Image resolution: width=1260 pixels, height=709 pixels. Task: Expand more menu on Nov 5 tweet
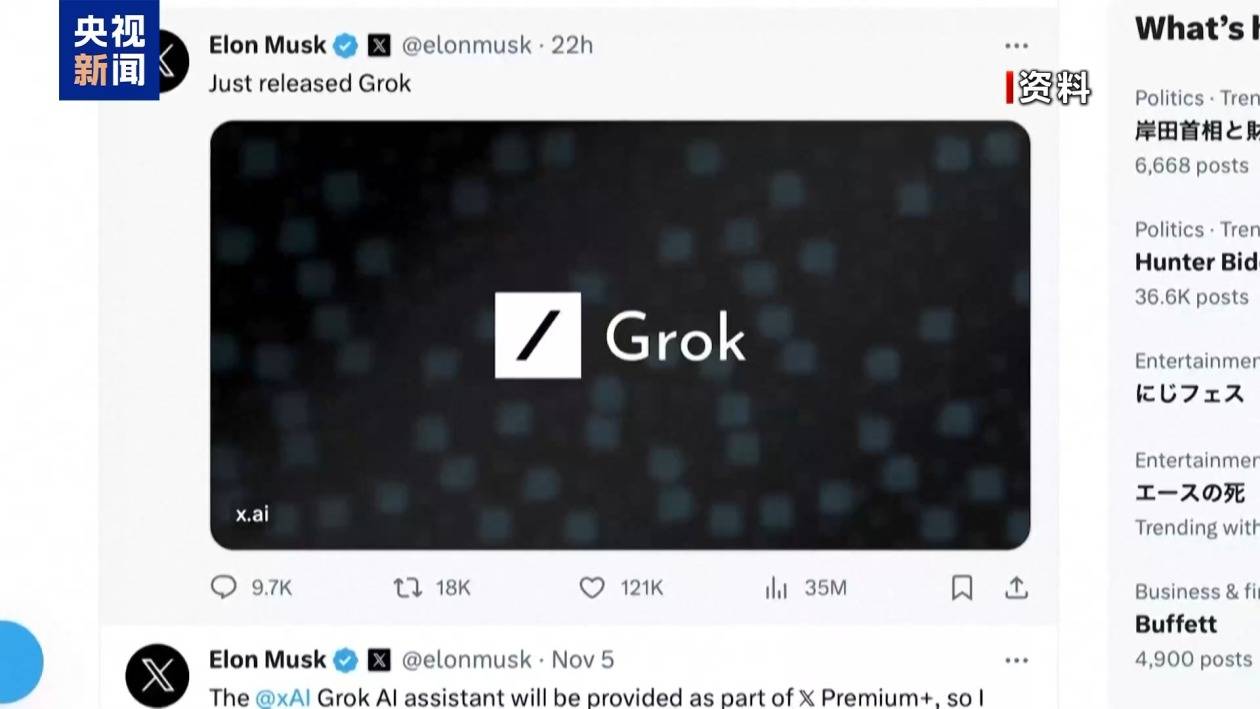(1016, 661)
